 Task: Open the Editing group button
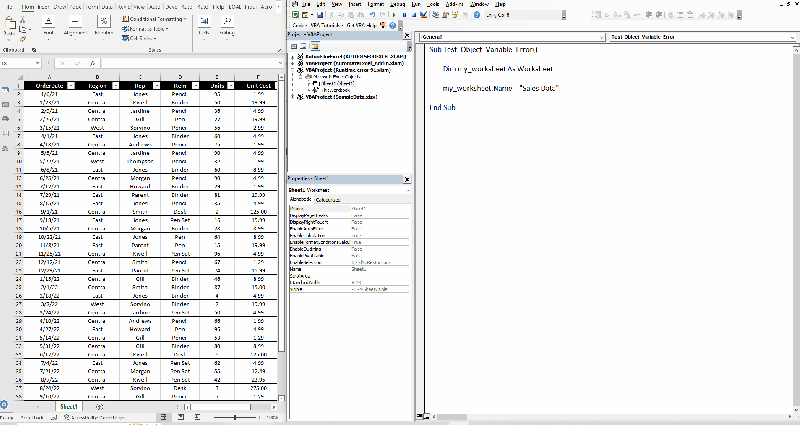(x=227, y=26)
